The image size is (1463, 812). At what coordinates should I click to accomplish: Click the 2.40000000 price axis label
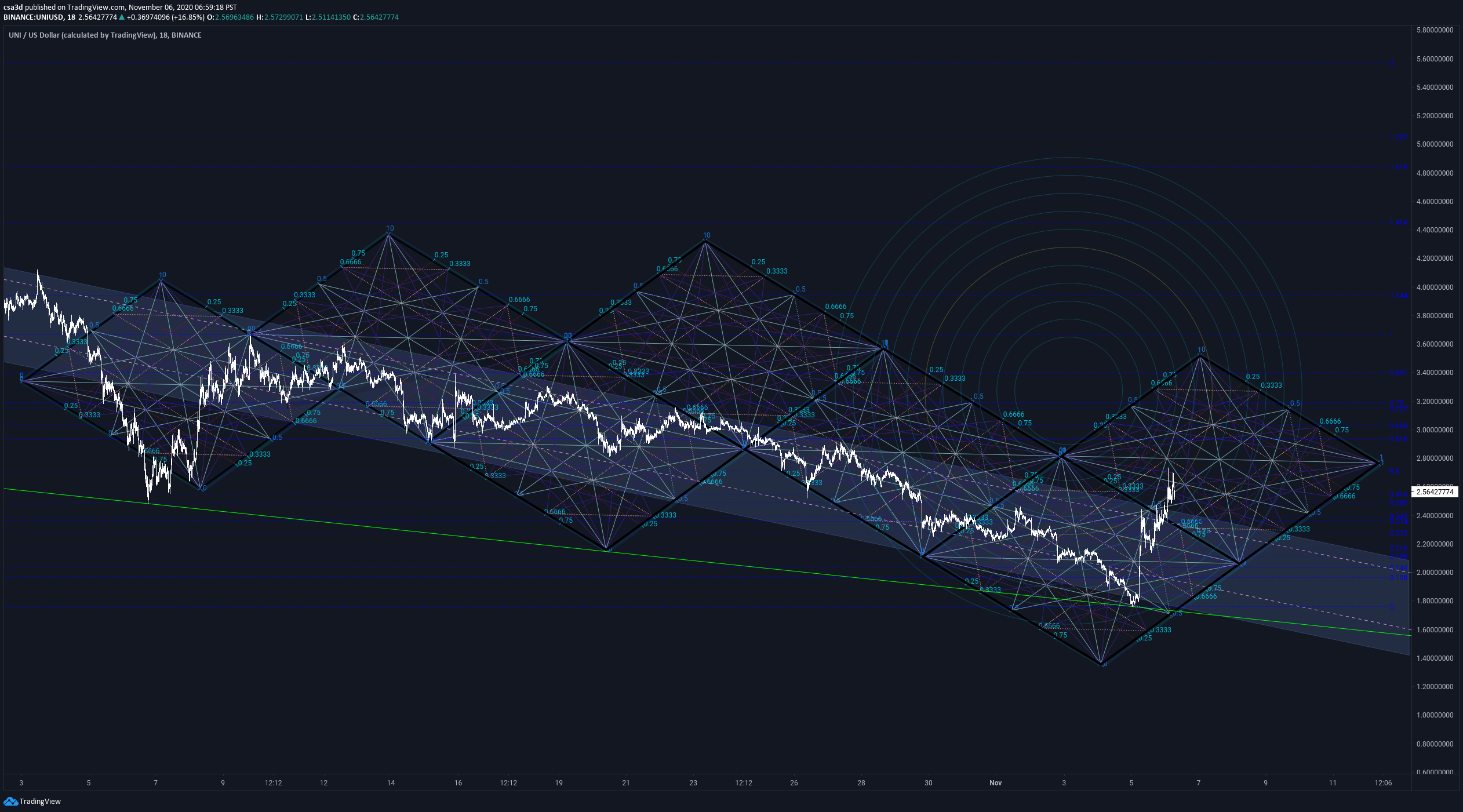click(1435, 516)
